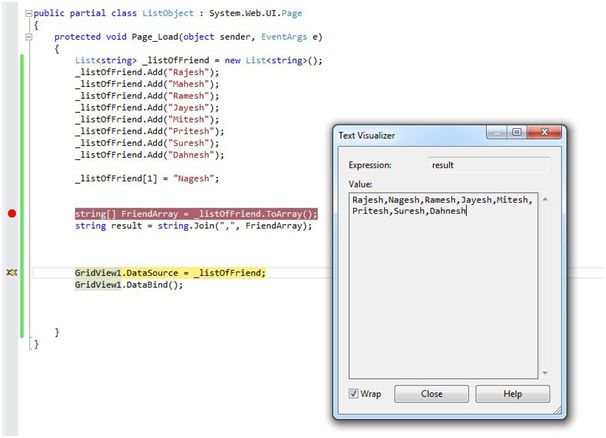Click the highlighted GridView1.DataSource line
This screenshot has width=606, height=438.
[x=170, y=273]
